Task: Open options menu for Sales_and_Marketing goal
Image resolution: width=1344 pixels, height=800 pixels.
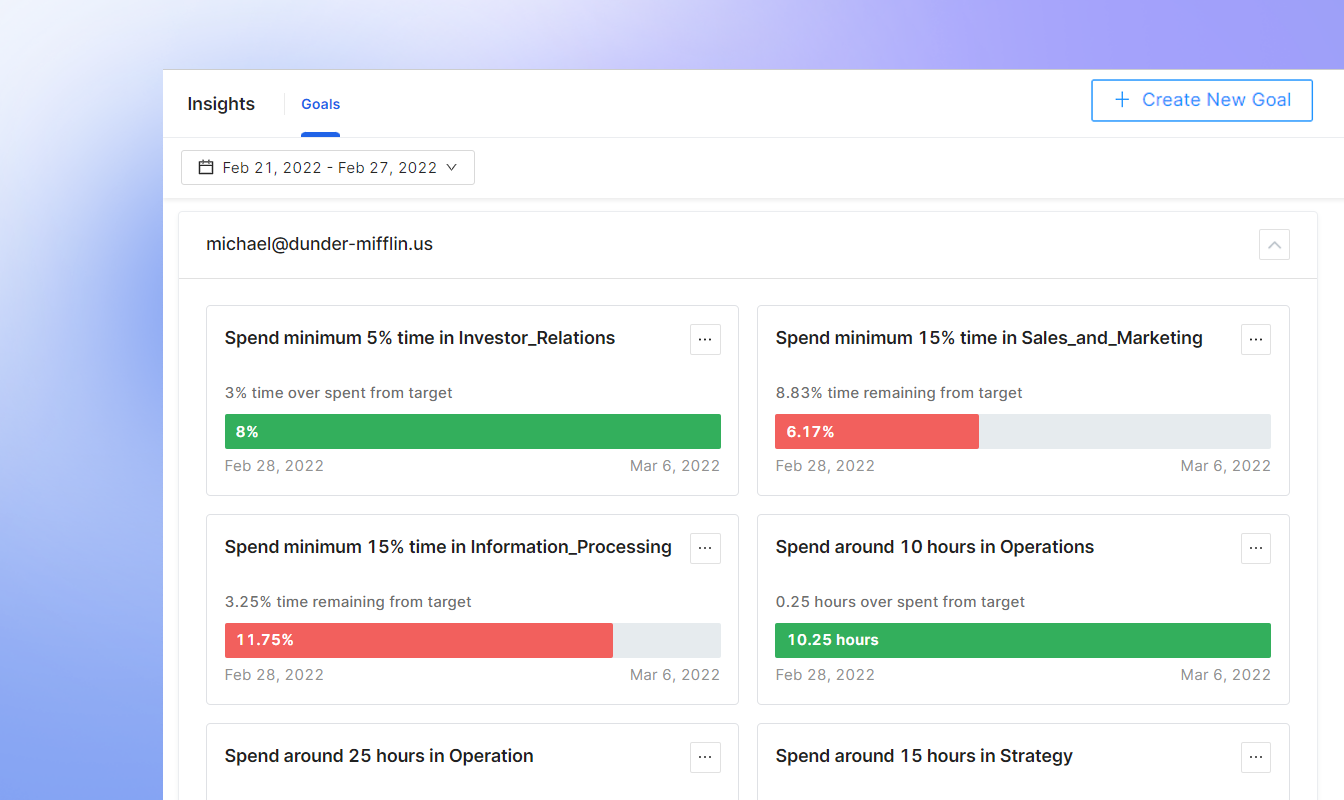Action: [x=1256, y=339]
